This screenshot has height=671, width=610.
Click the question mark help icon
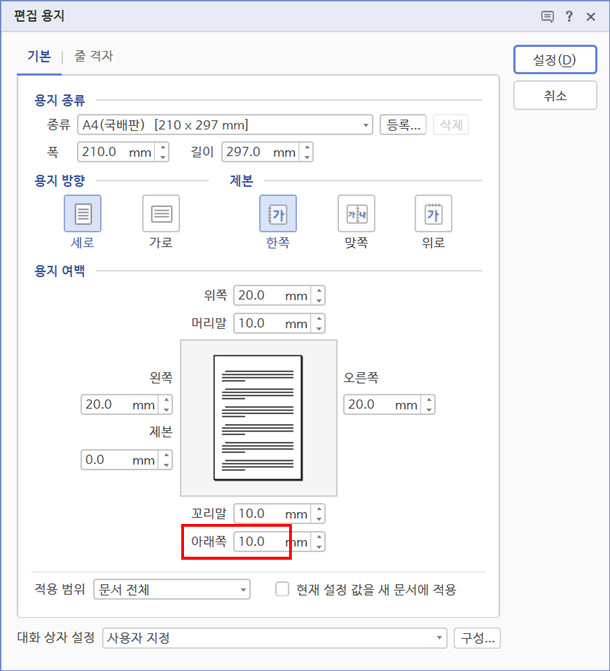569,17
